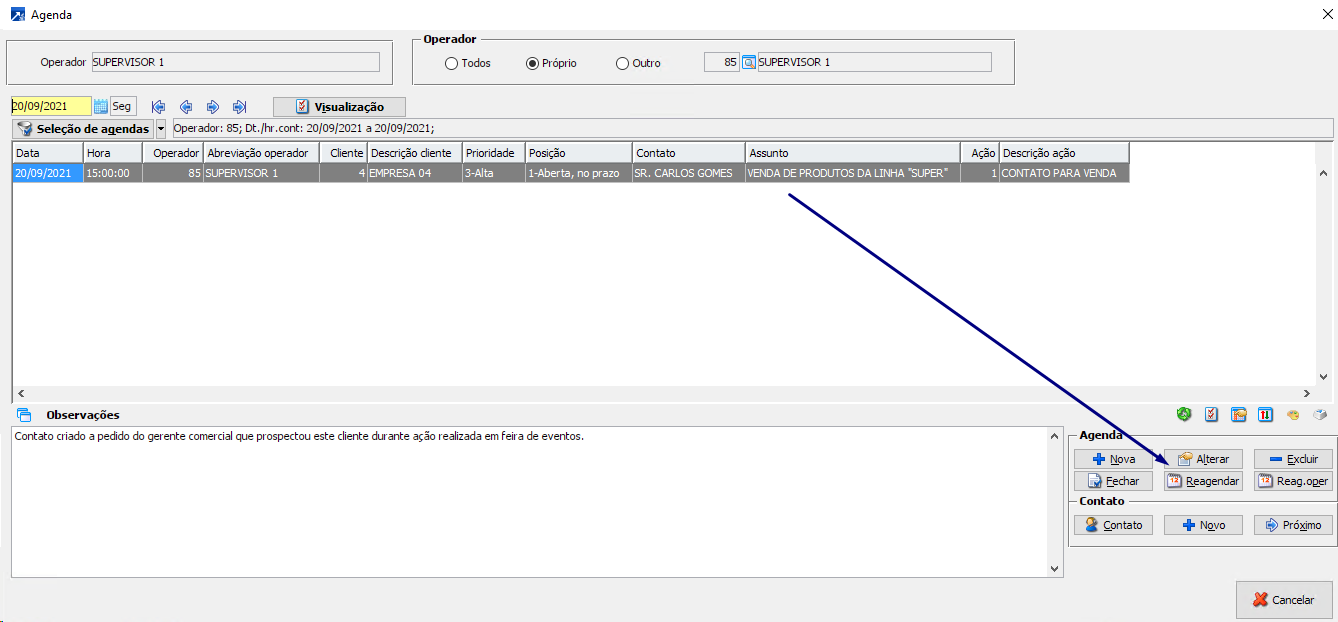Sort by the Assunto column header
This screenshot has width=1338, height=622.
(853, 153)
